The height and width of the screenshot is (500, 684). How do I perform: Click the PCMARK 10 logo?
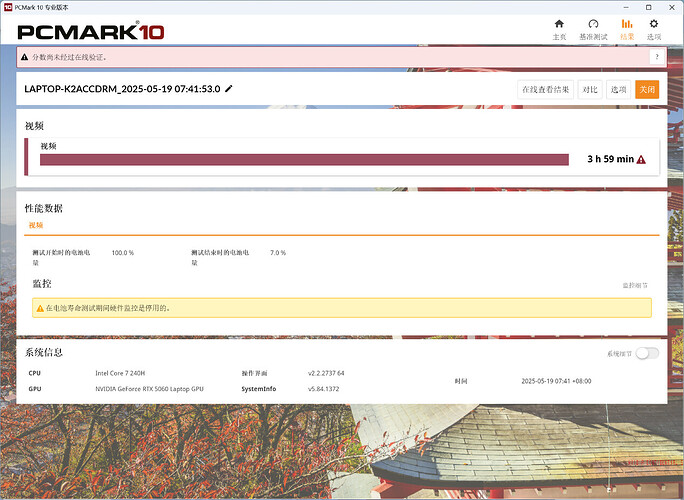(x=91, y=32)
